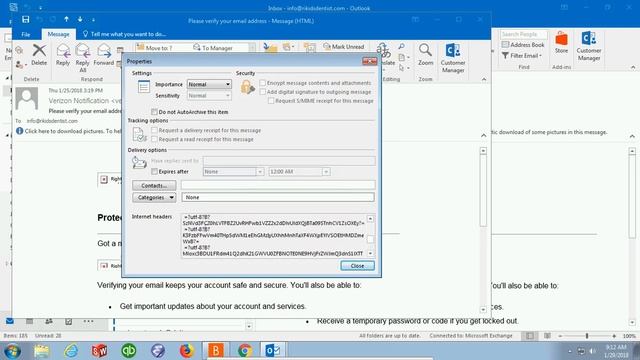Screen dimensions: 640x360
Task: Switch to Mail view in navigation bar
Action: (x=10, y=321)
